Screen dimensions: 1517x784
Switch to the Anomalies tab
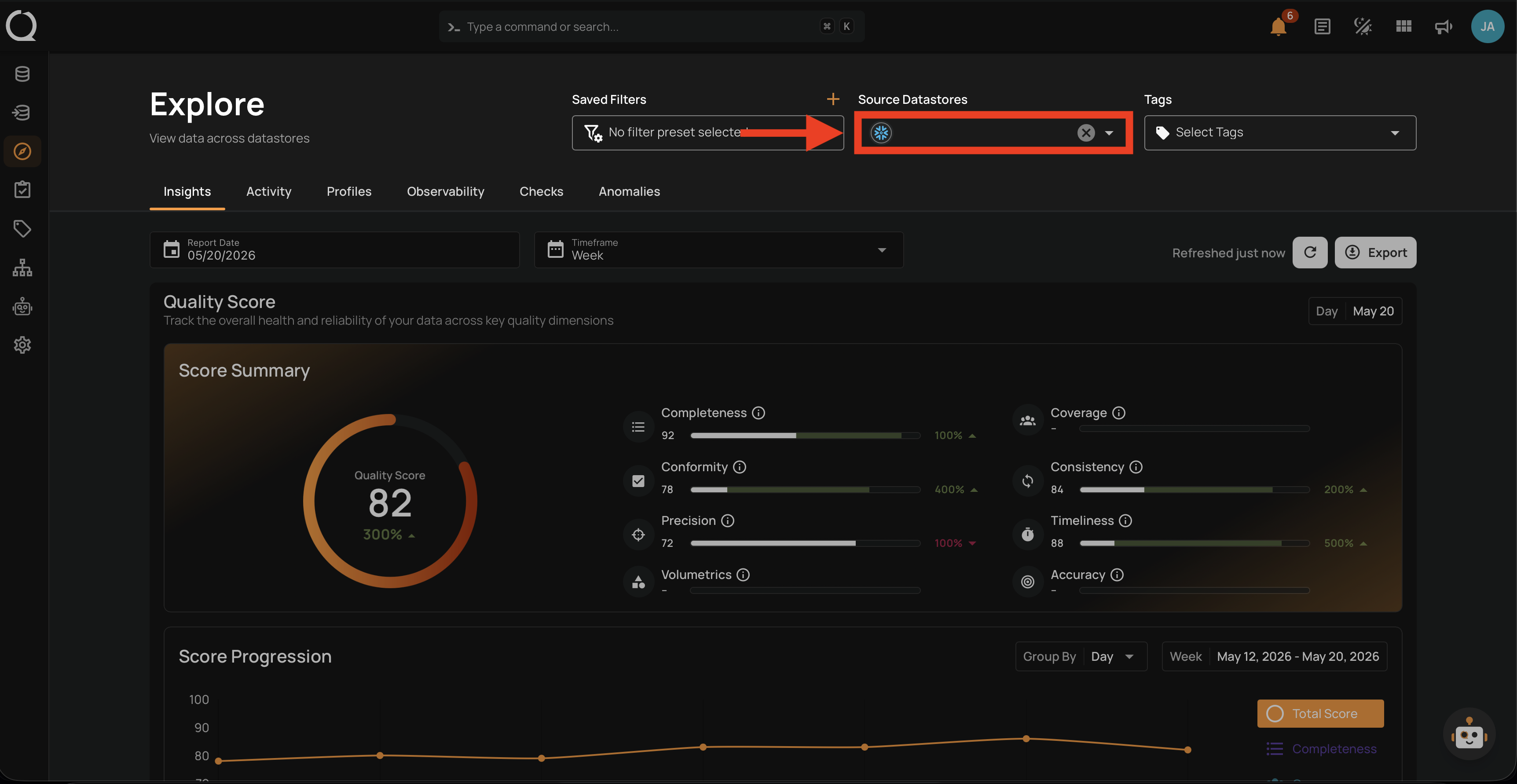coord(629,191)
